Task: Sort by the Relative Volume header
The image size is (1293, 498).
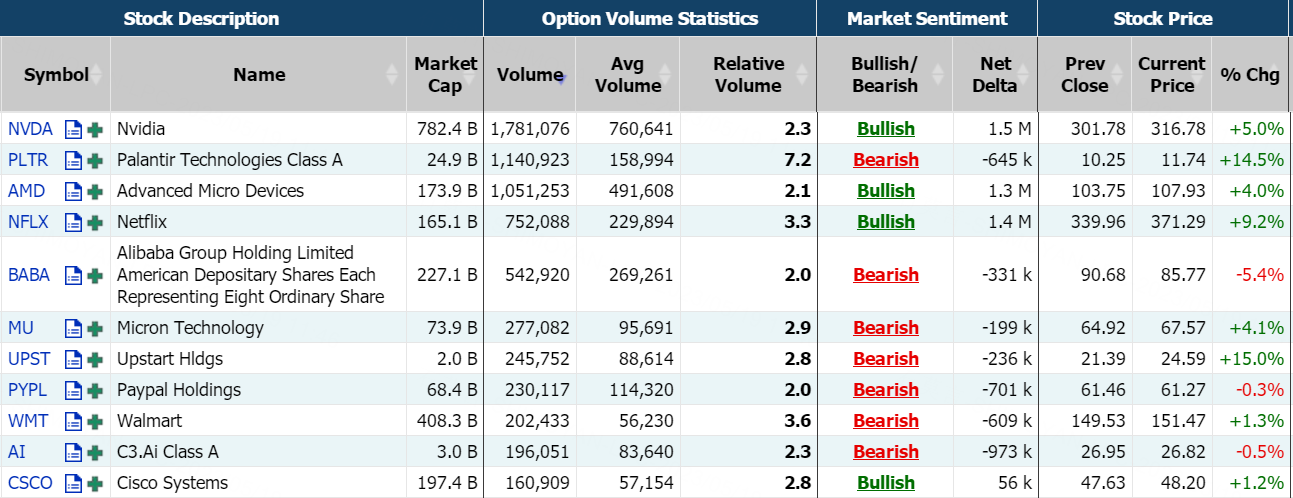Action: click(747, 74)
